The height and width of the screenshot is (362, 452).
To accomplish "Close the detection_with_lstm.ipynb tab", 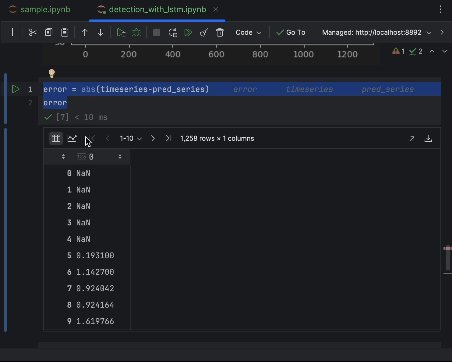I will tap(216, 9).
